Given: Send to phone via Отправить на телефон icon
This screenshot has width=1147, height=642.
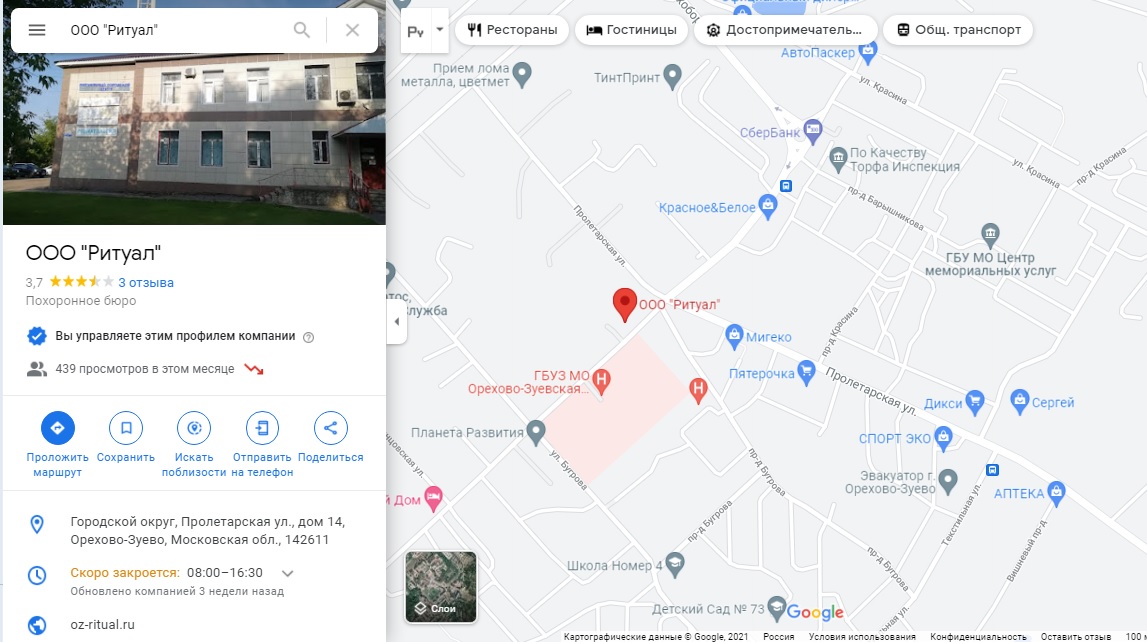Looking at the screenshot, I should click(262, 428).
